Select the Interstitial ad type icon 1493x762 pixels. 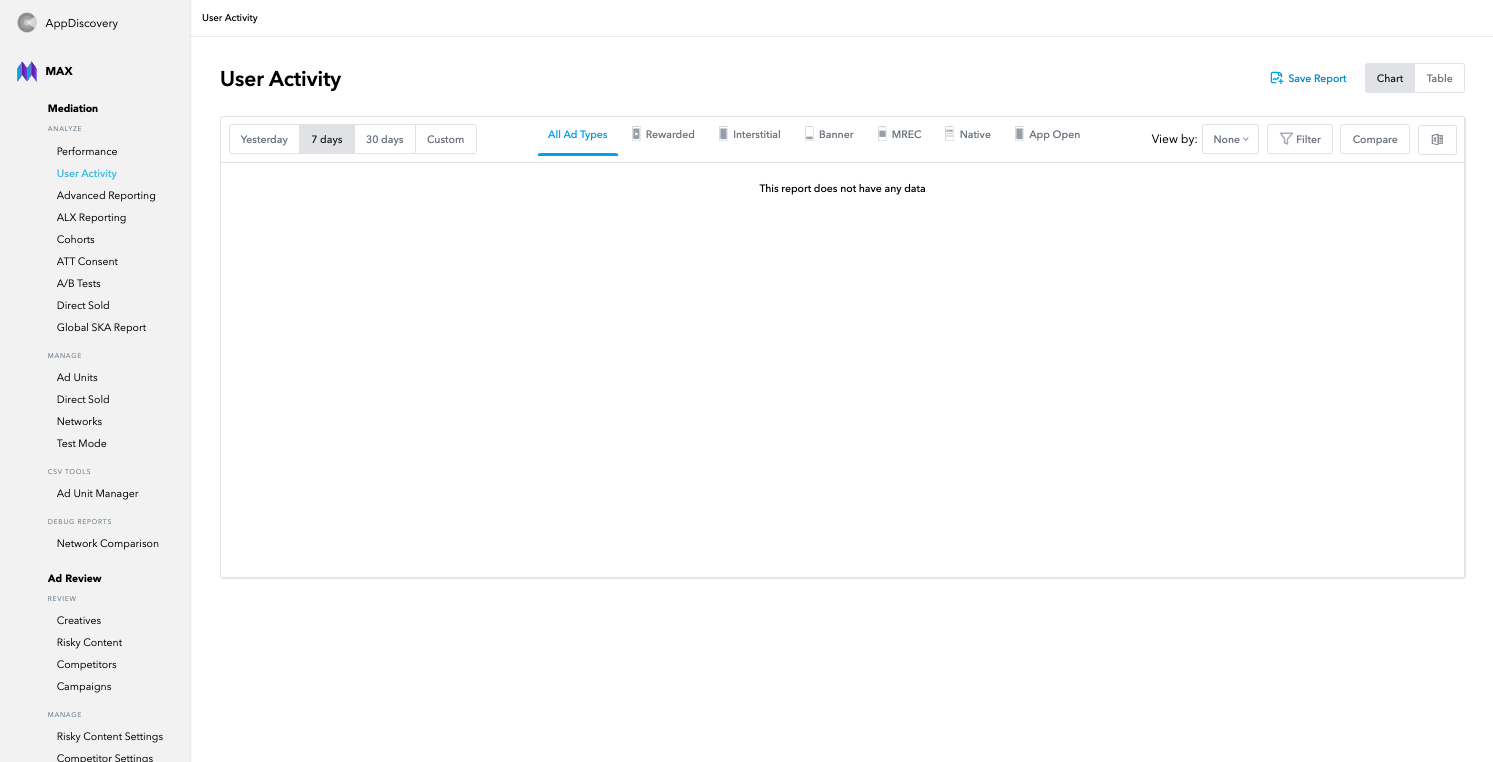coord(722,133)
